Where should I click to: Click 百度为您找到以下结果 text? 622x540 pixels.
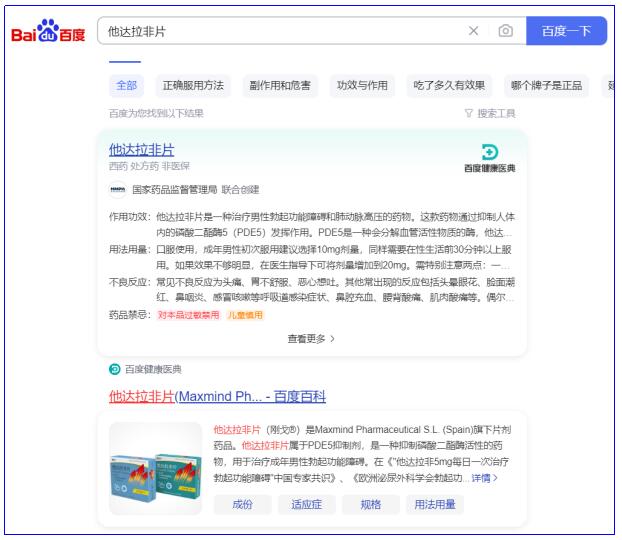pos(156,113)
